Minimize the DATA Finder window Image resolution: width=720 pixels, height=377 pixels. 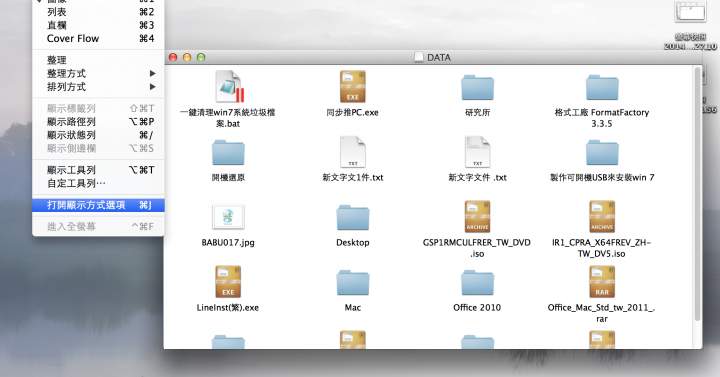coord(187,57)
